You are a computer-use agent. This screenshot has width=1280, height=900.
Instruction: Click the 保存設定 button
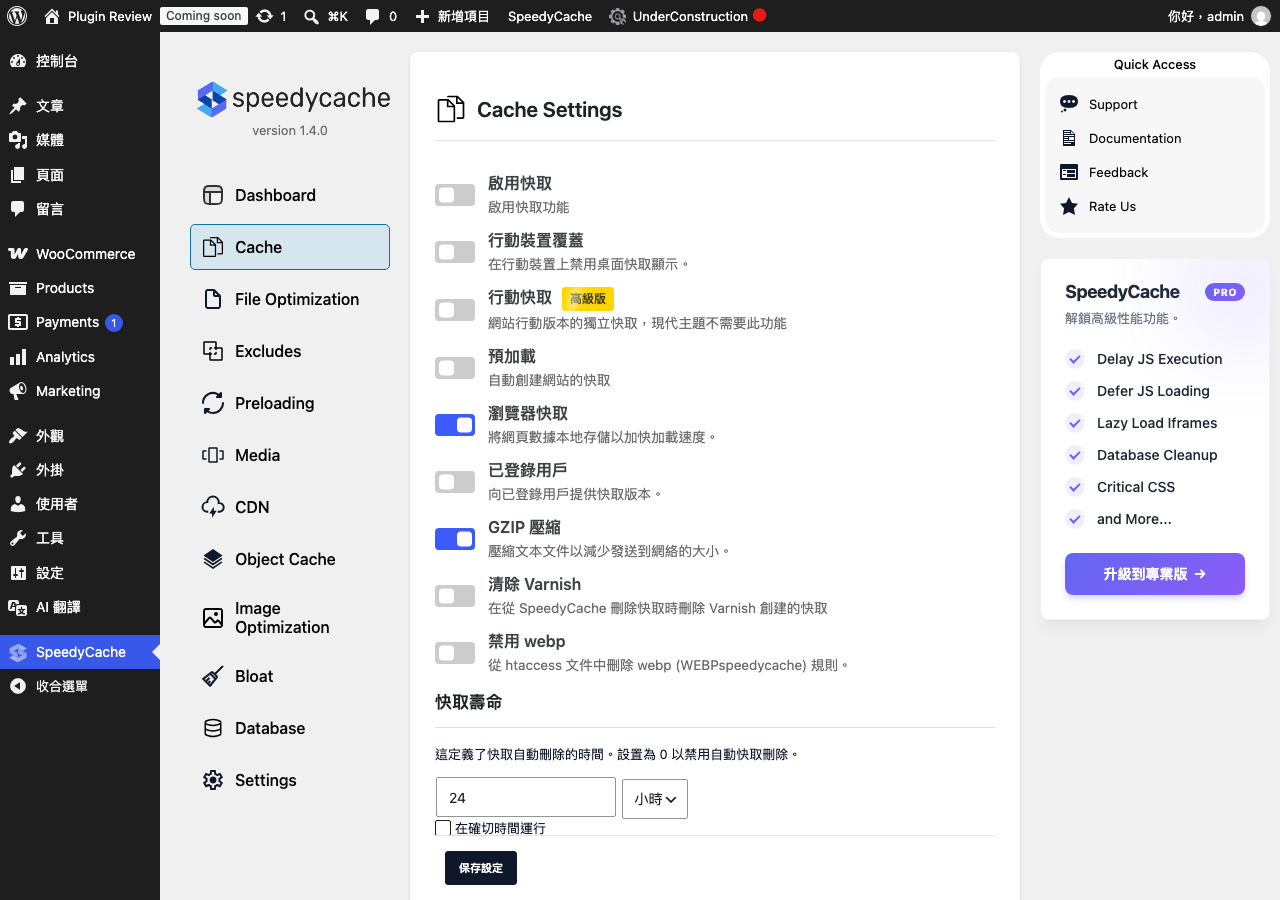coord(481,868)
